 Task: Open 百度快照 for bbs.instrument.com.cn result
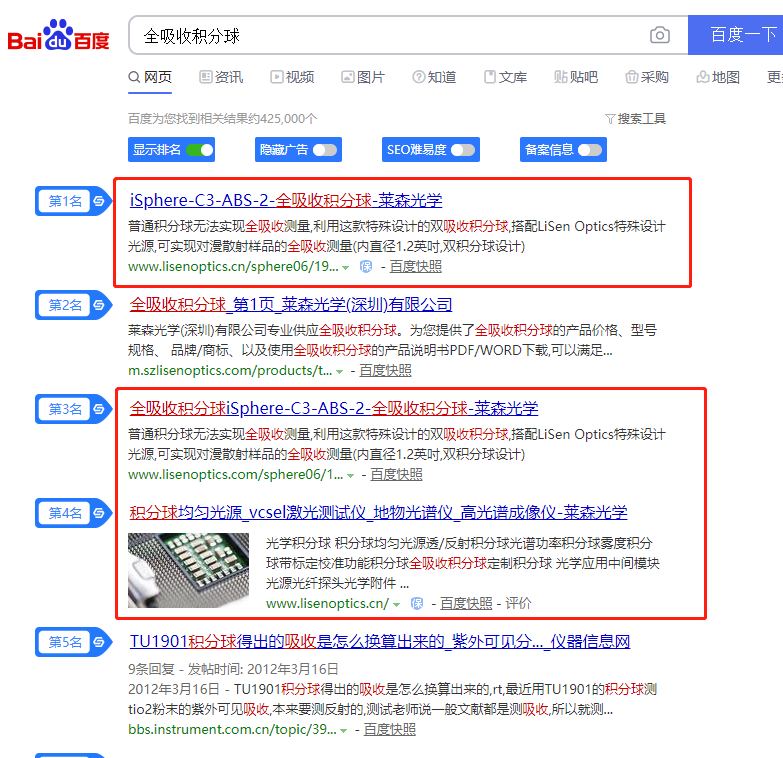click(x=390, y=730)
